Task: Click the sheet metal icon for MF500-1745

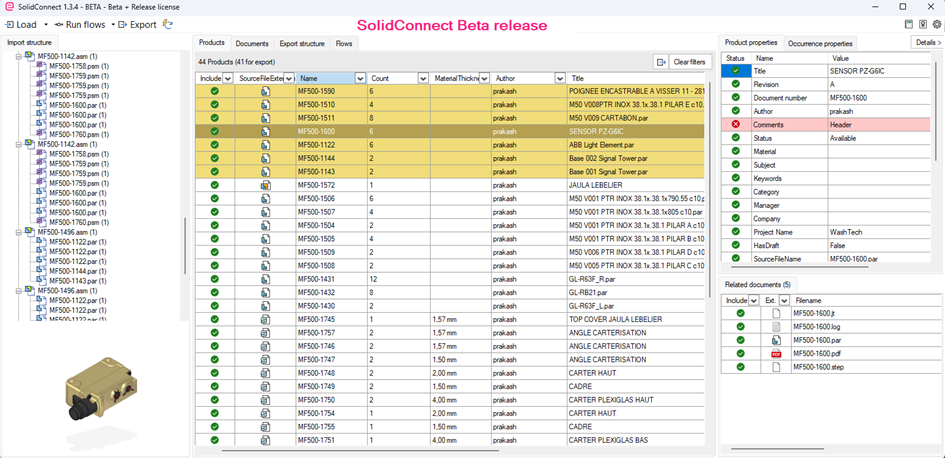Action: click(x=265, y=319)
